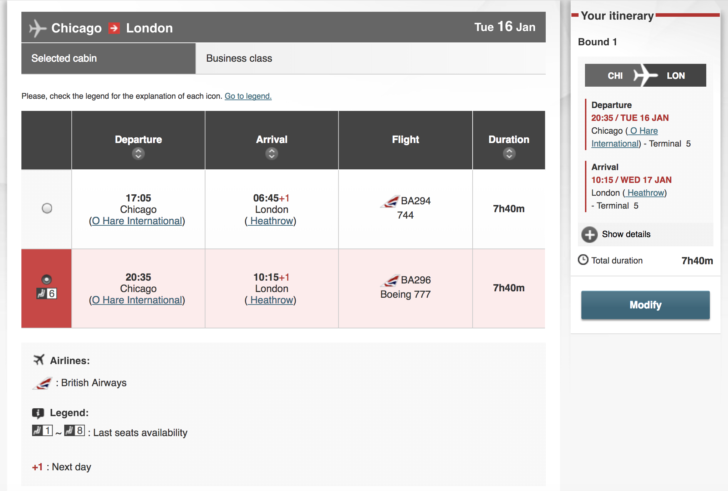Click the clock icon beside Total duration
The width and height of the screenshot is (728, 491).
point(583,260)
